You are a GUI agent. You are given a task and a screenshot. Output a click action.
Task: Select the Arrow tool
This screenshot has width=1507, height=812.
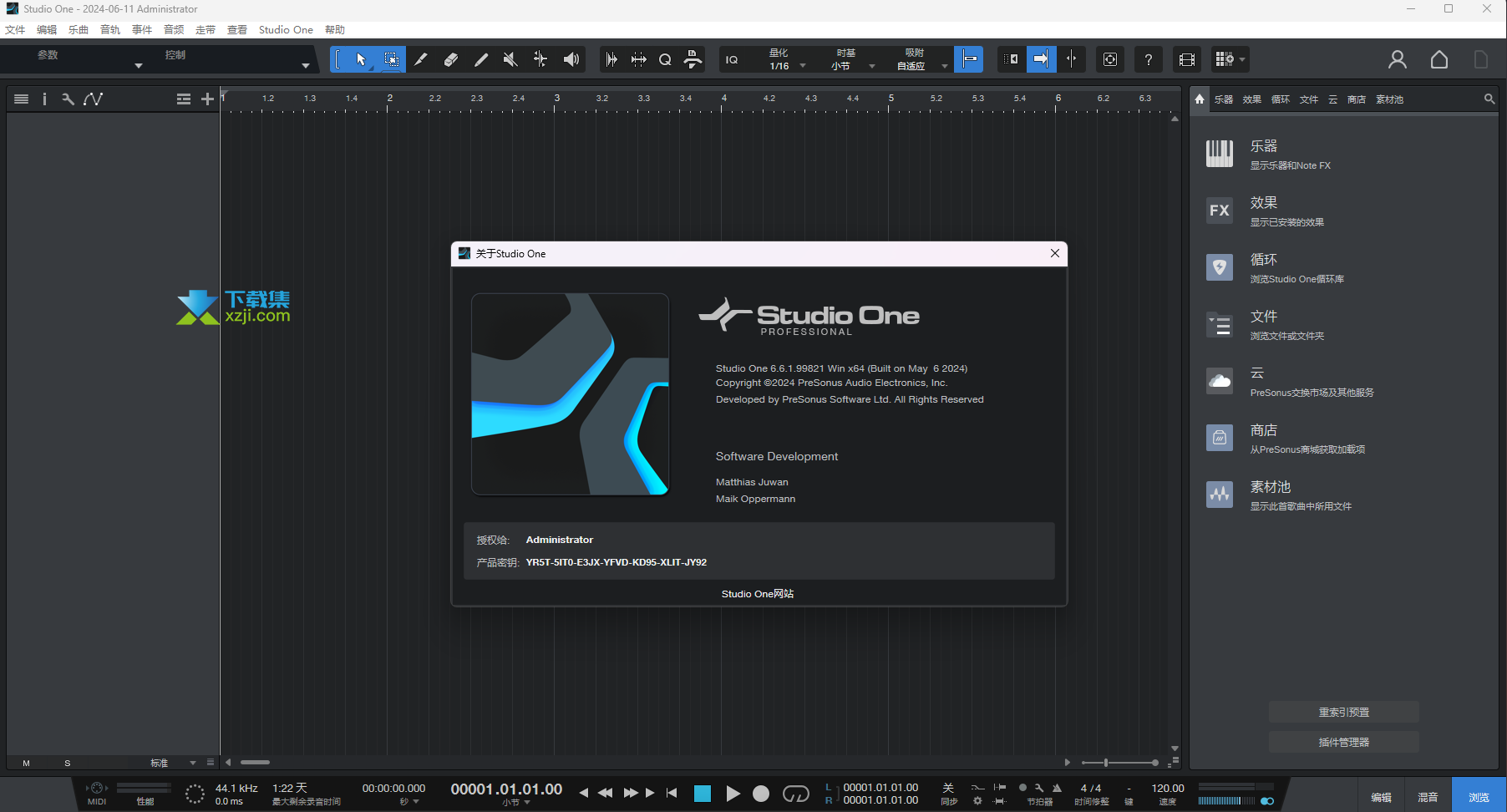tap(361, 59)
